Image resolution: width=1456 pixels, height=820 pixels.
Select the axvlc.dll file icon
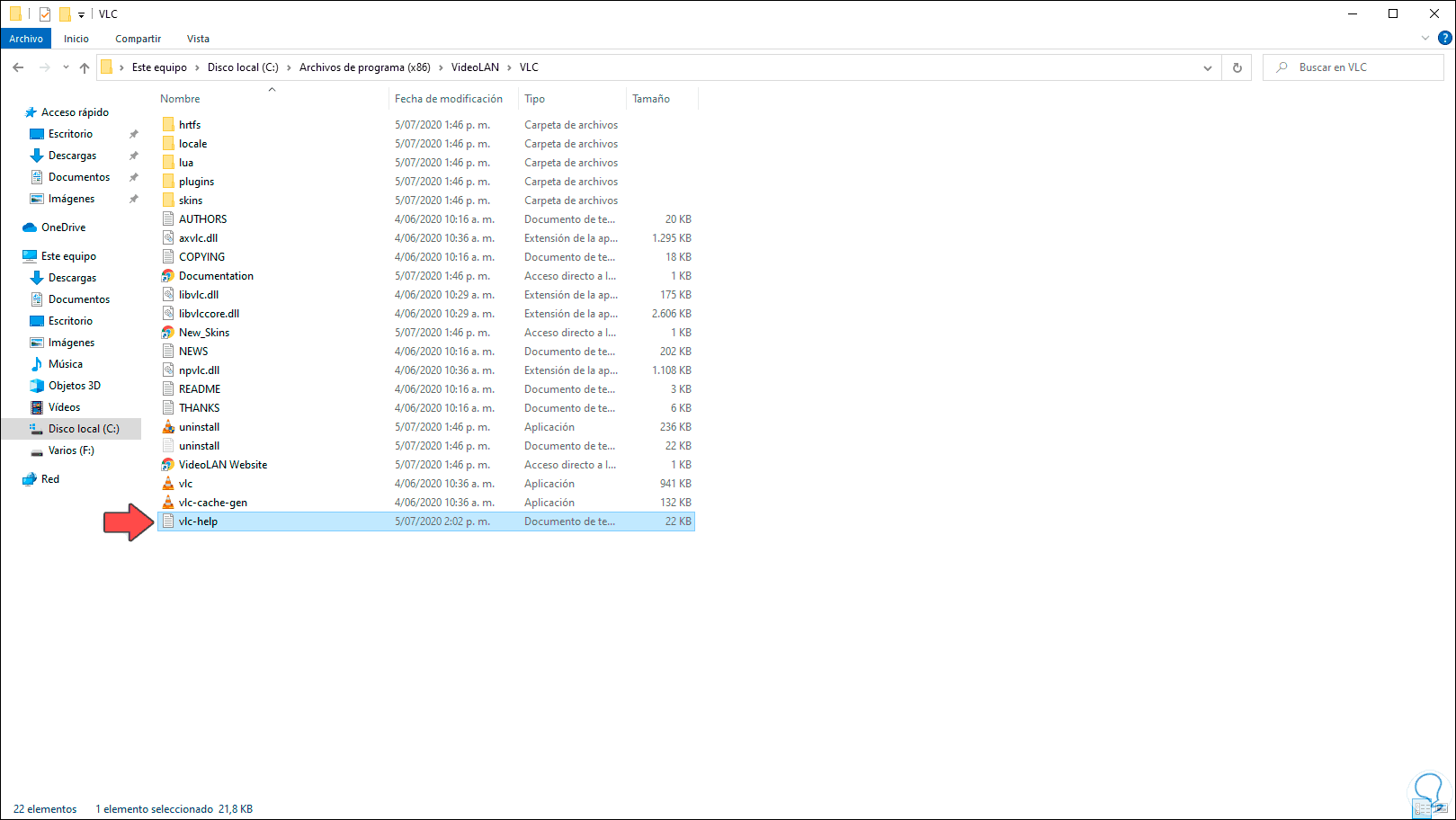click(168, 238)
